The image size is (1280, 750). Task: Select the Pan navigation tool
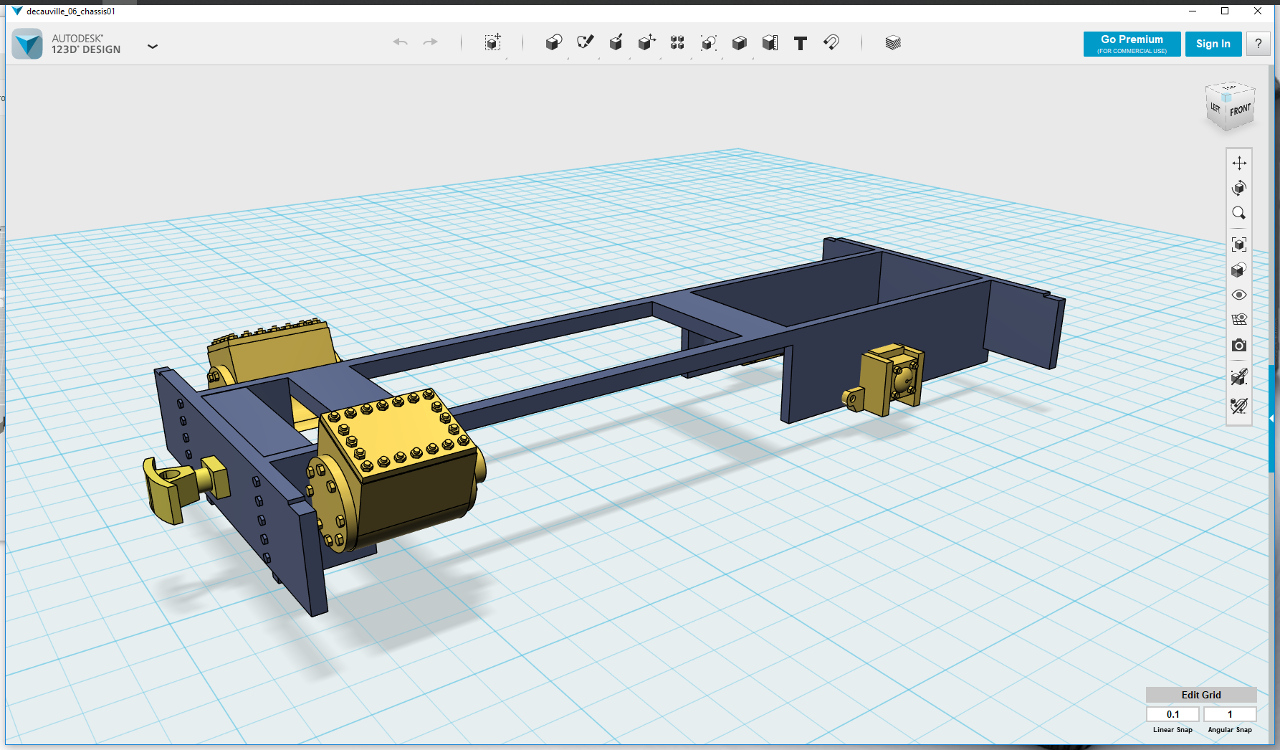pyautogui.click(x=1239, y=163)
